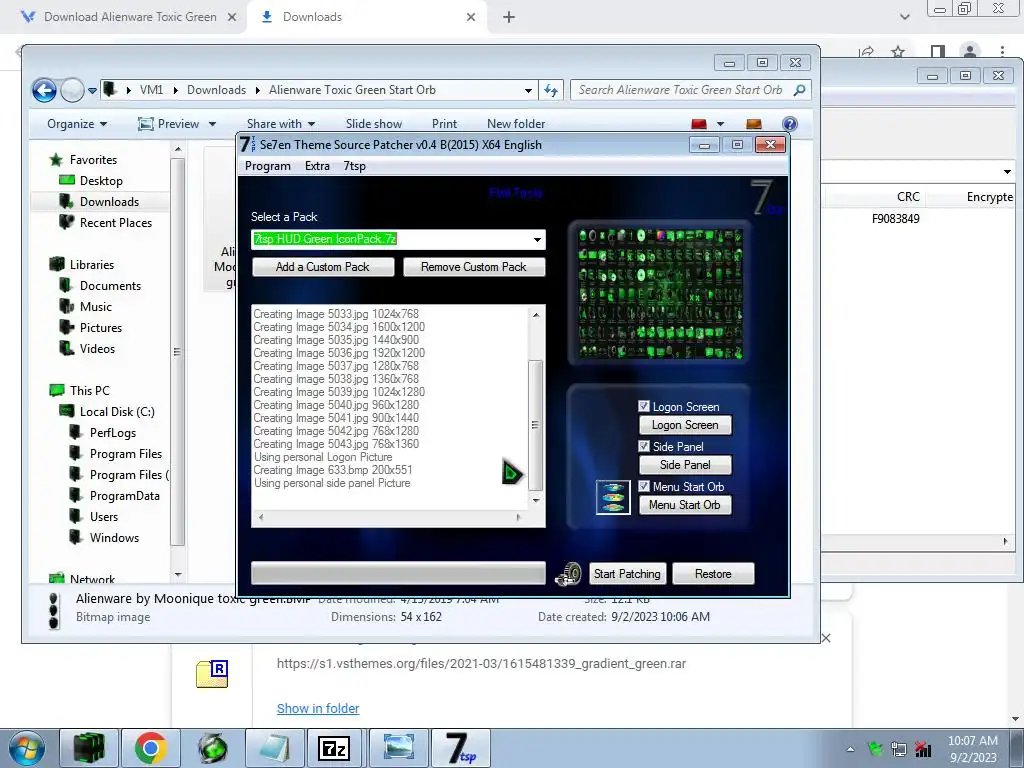1024x768 pixels.
Task: Click the patching progress bar
Action: [x=398, y=574]
